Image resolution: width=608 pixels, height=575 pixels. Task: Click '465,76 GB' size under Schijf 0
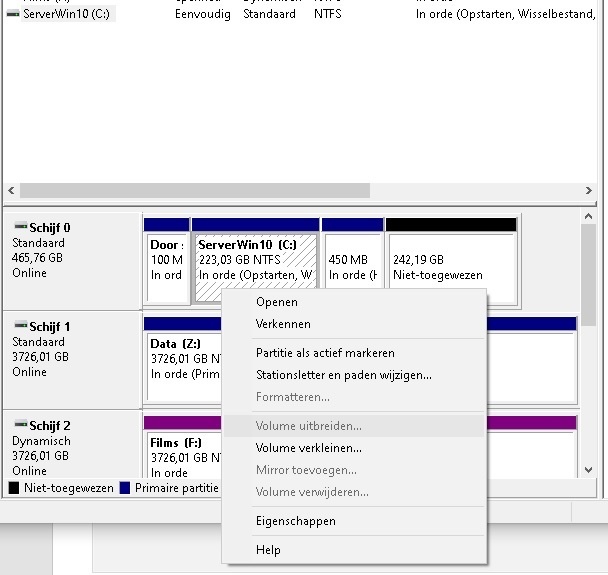37,258
